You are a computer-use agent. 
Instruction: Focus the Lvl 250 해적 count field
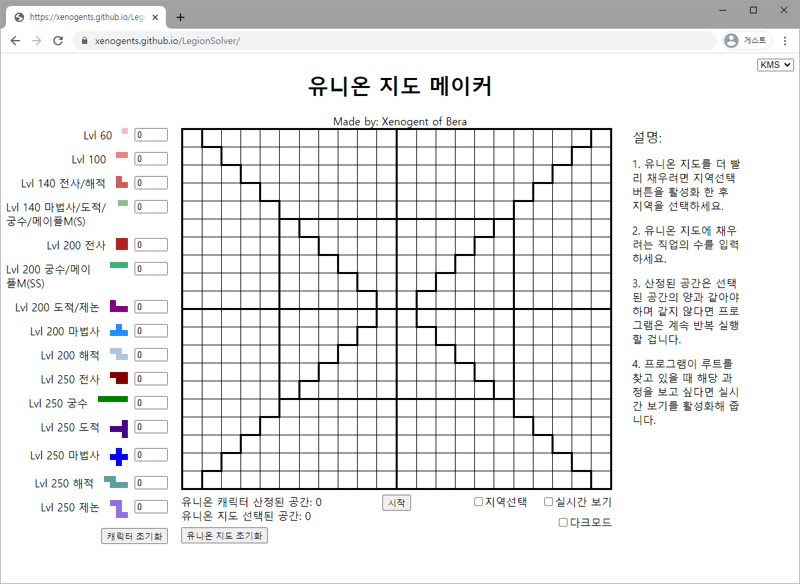pyautogui.click(x=151, y=483)
